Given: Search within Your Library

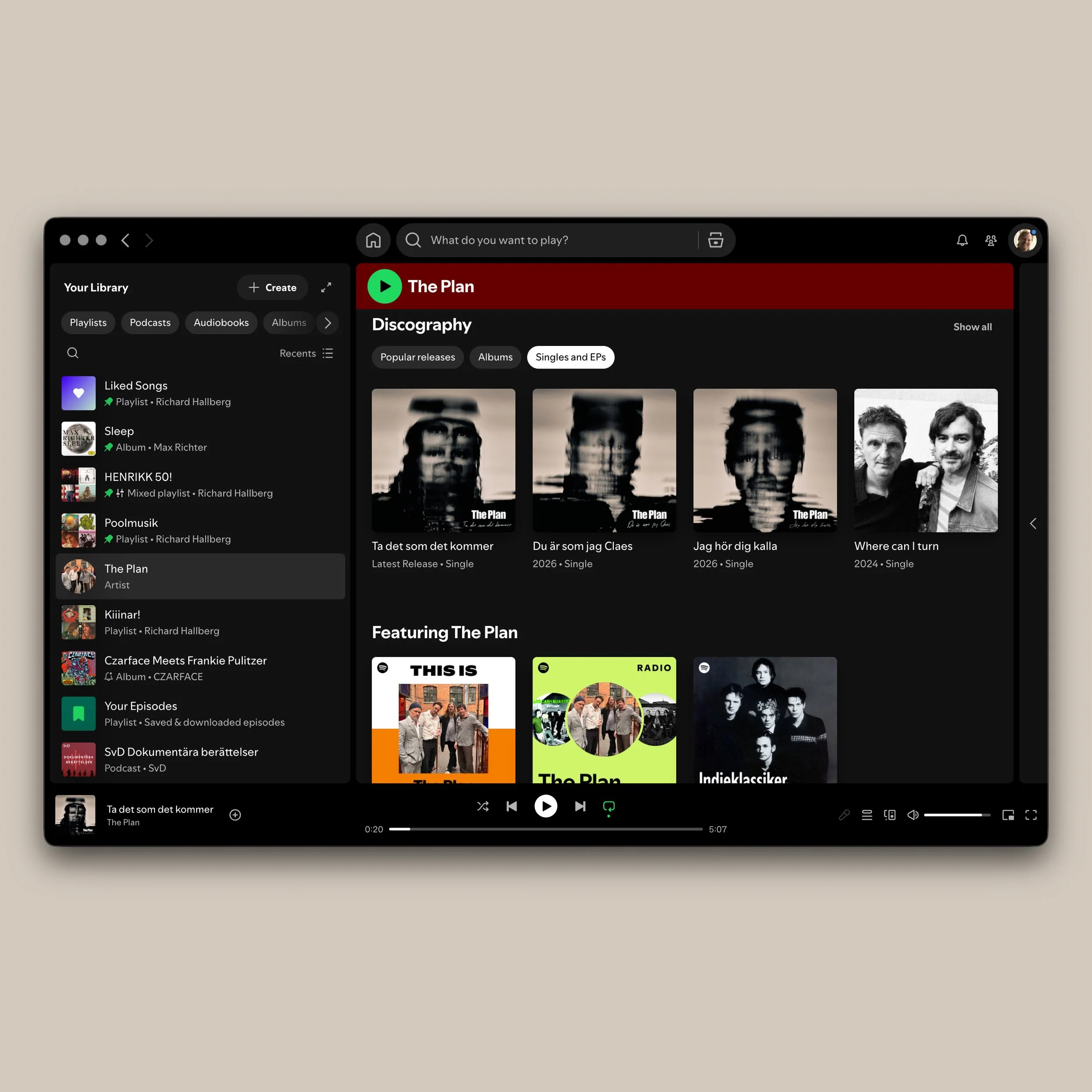Looking at the screenshot, I should pyautogui.click(x=73, y=353).
